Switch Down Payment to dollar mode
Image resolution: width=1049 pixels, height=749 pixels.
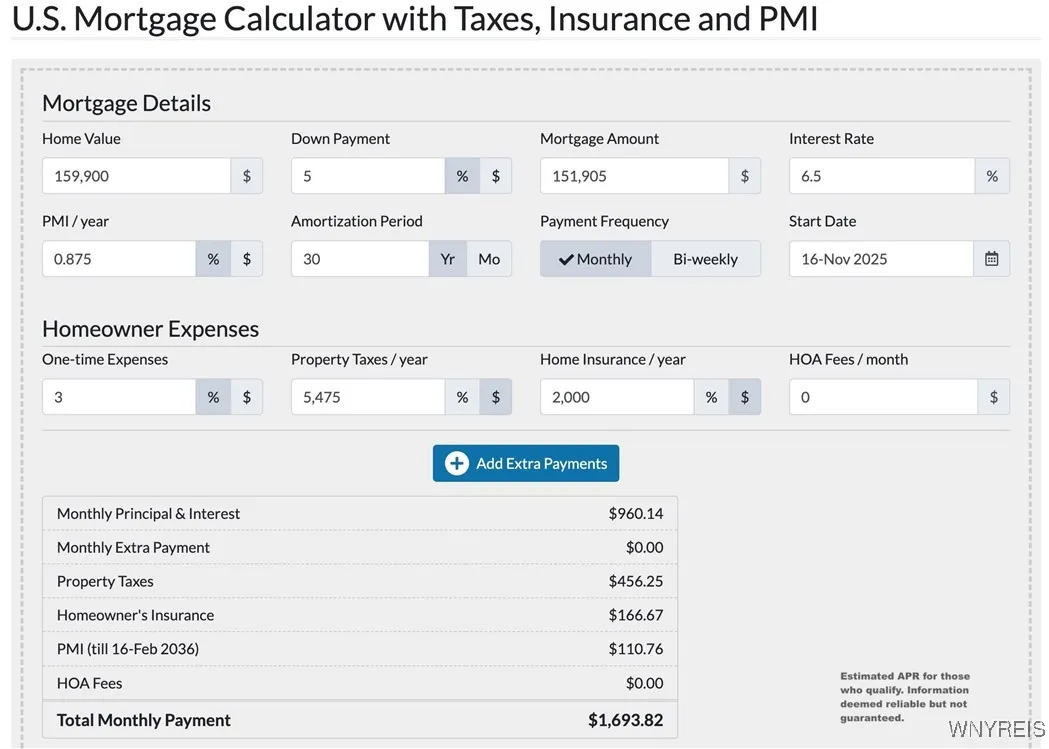tap(495, 176)
